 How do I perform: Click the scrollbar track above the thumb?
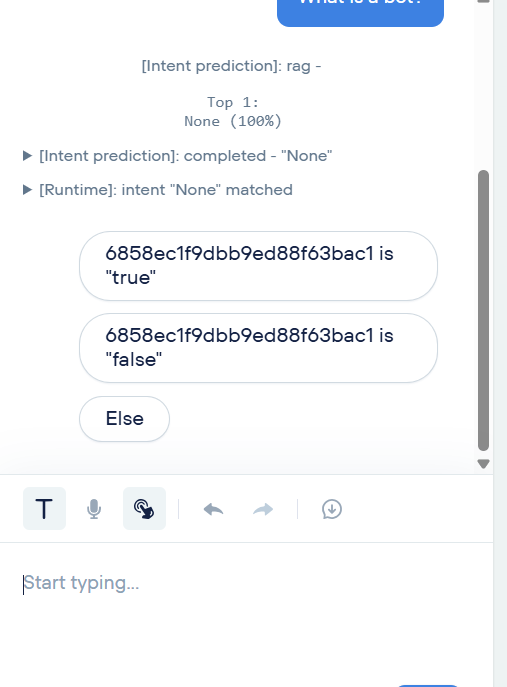pos(483,88)
